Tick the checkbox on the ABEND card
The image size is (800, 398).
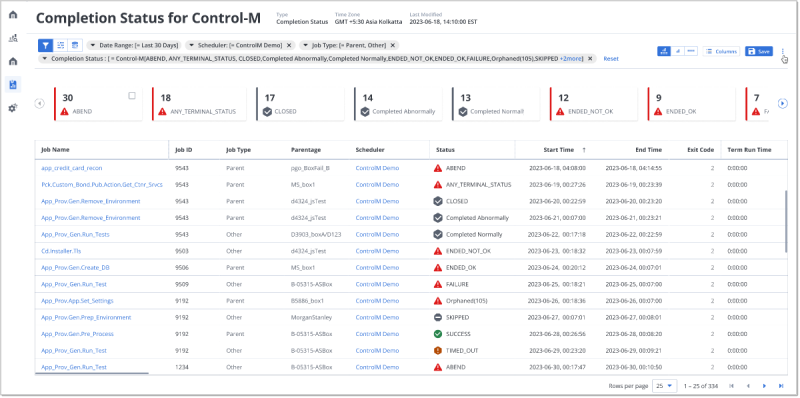coord(132,95)
